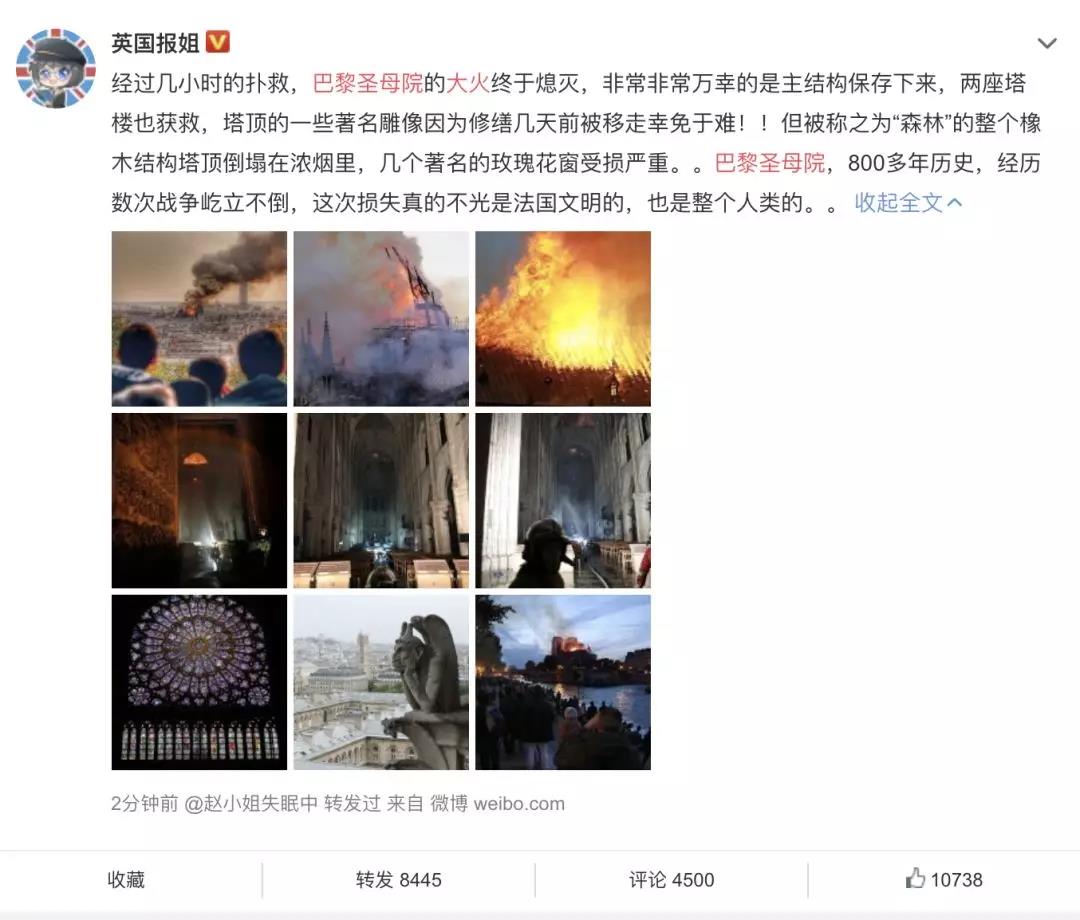Open the first 巴黎圣母院 topic link

pos(368,83)
